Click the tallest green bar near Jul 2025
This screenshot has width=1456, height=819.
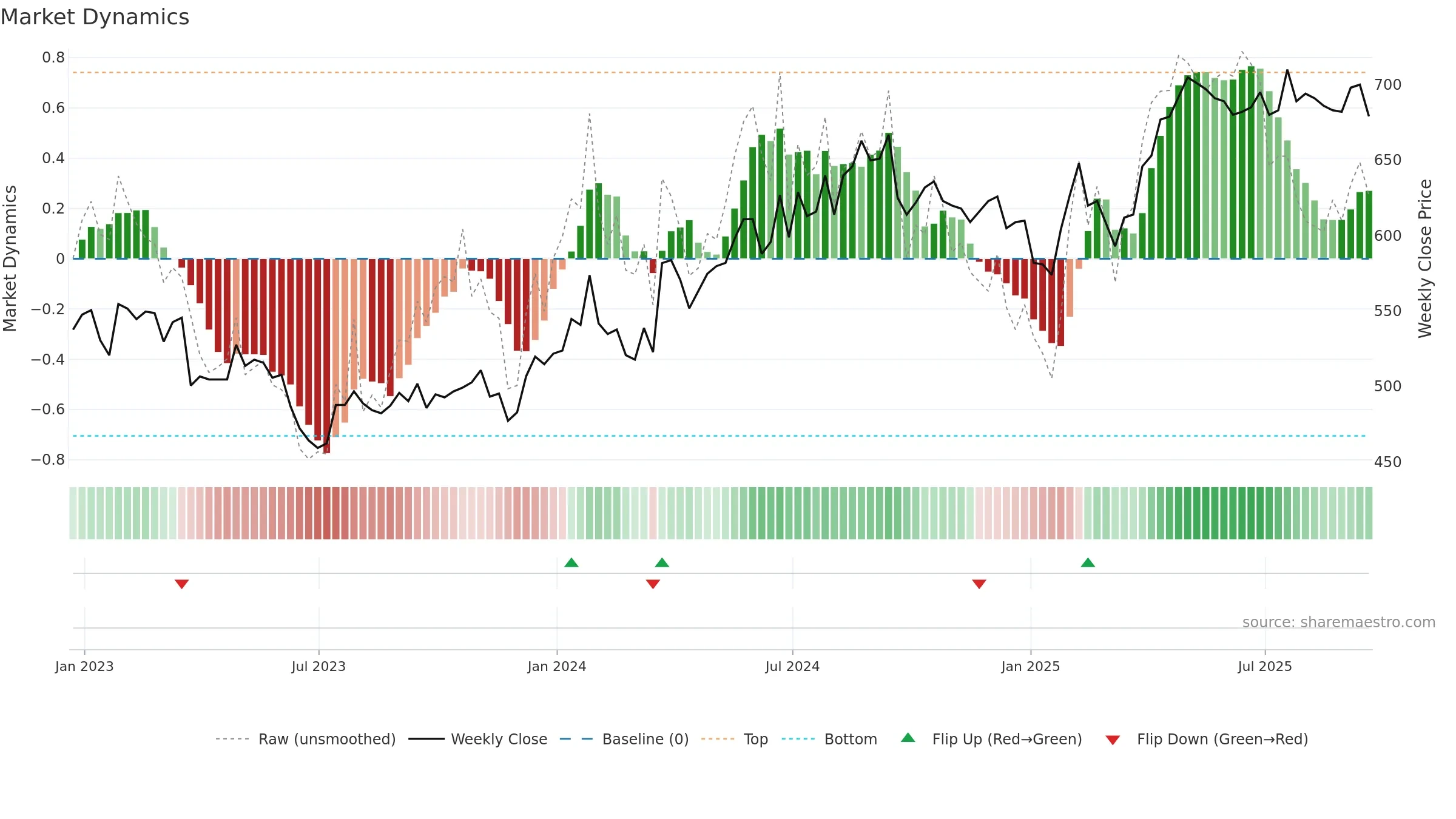point(1252,163)
